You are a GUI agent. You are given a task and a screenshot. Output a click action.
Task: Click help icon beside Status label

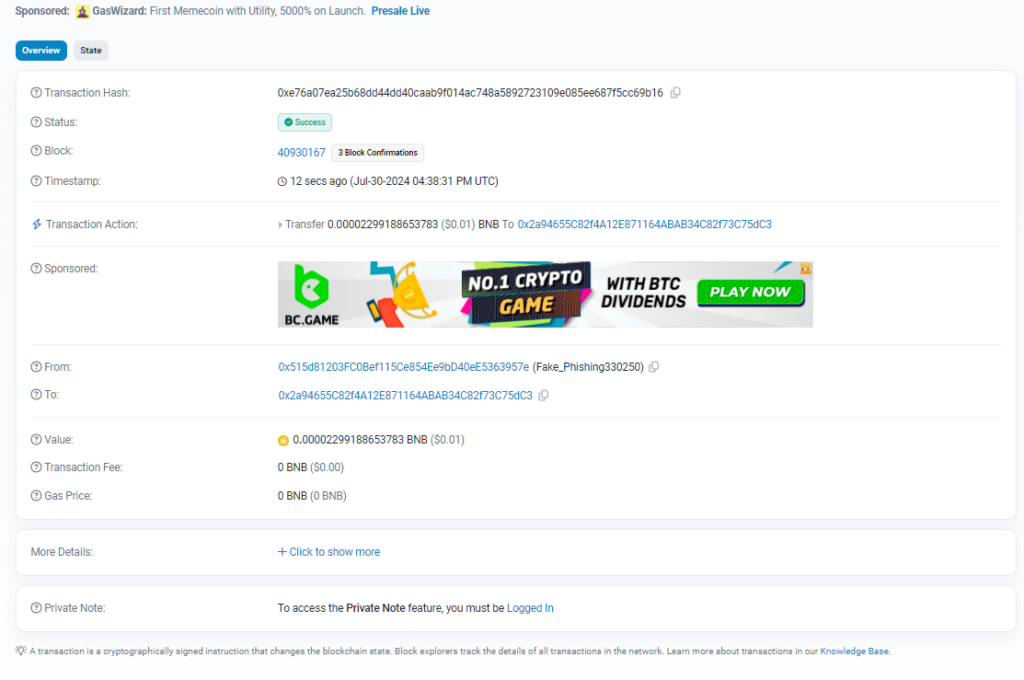(36, 122)
